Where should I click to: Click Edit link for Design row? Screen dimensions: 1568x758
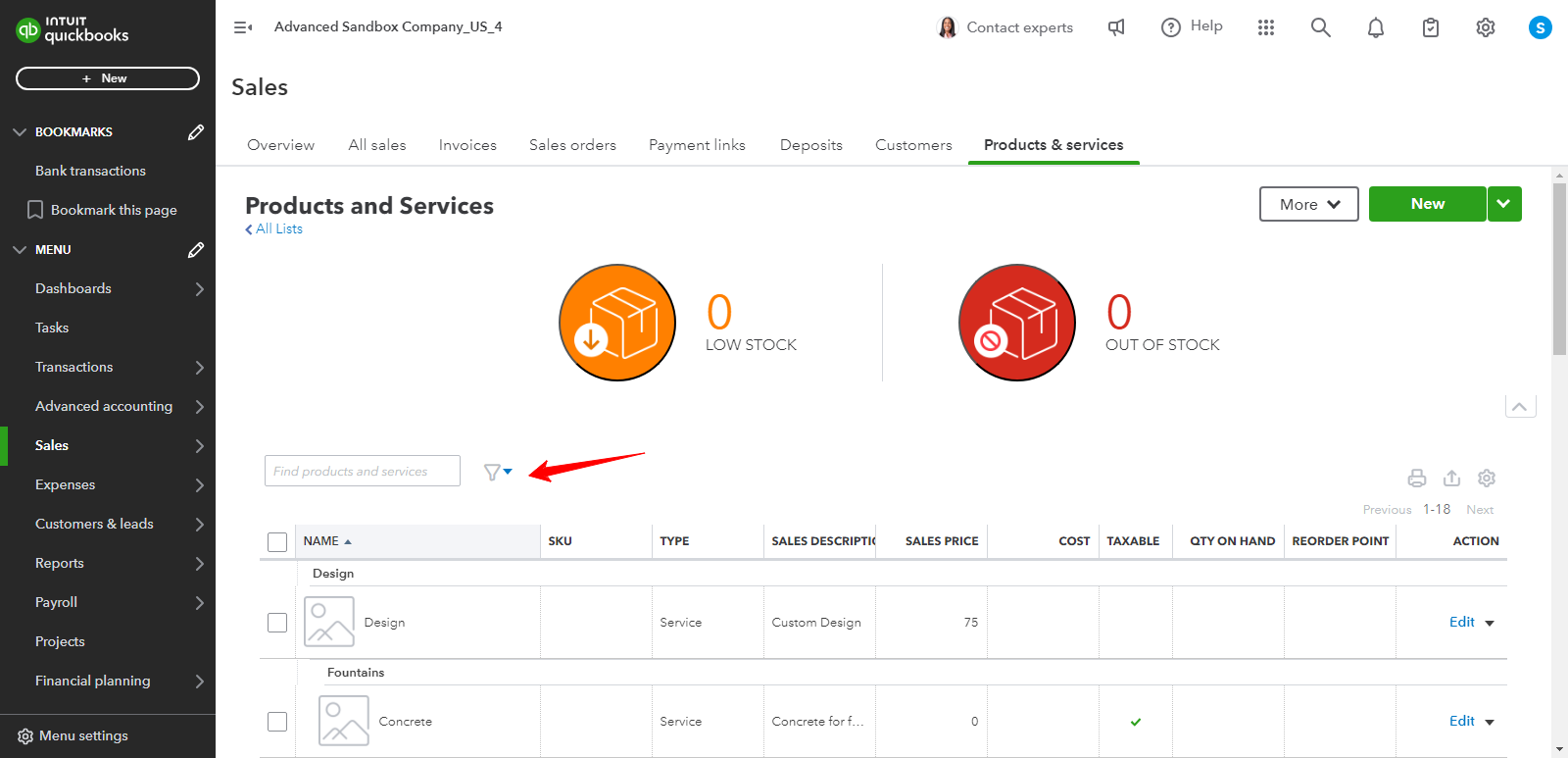tap(1462, 623)
